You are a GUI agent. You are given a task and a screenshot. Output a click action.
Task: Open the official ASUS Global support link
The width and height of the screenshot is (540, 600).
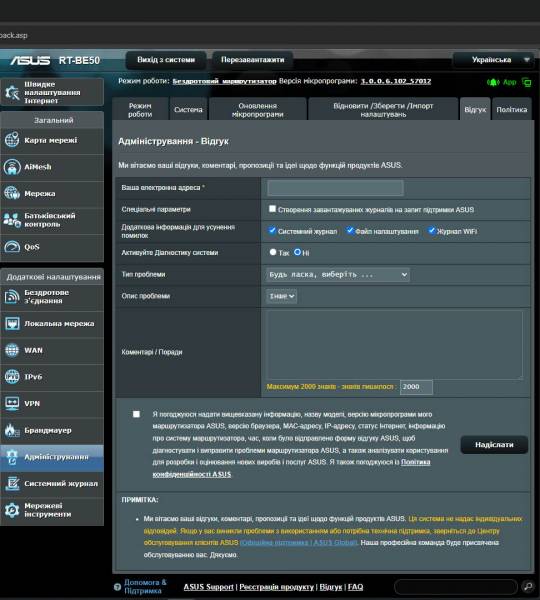tap(299, 543)
